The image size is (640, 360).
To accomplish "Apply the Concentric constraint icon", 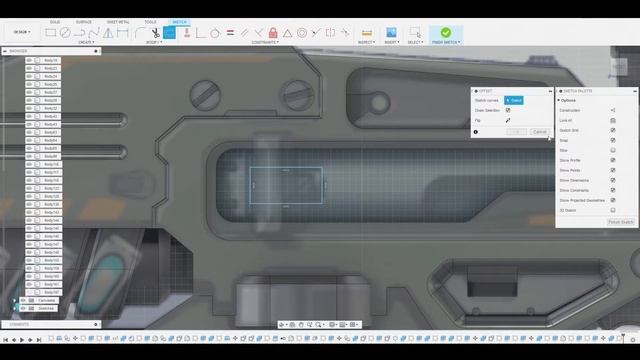I will 302,33.
